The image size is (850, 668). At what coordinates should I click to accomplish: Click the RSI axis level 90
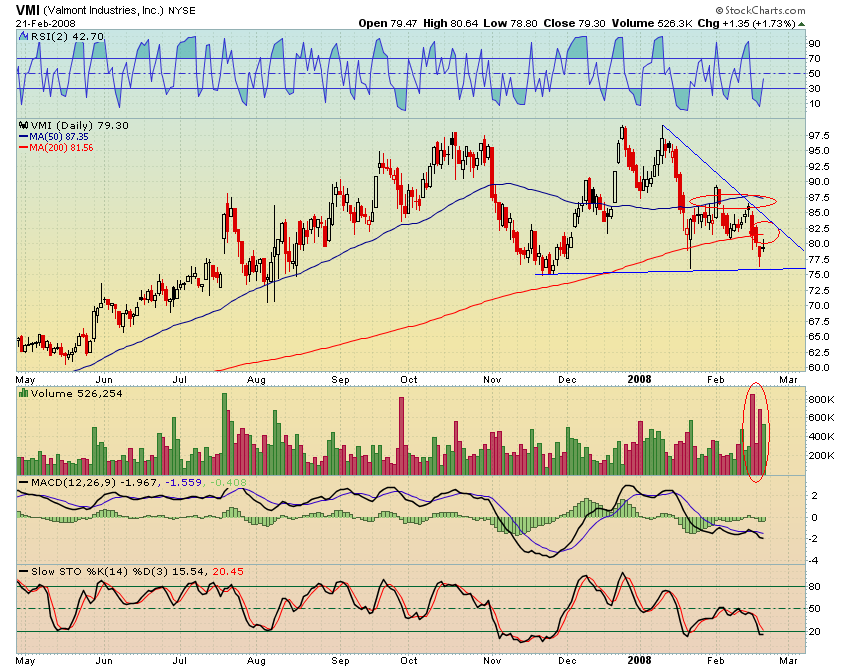(x=814, y=43)
